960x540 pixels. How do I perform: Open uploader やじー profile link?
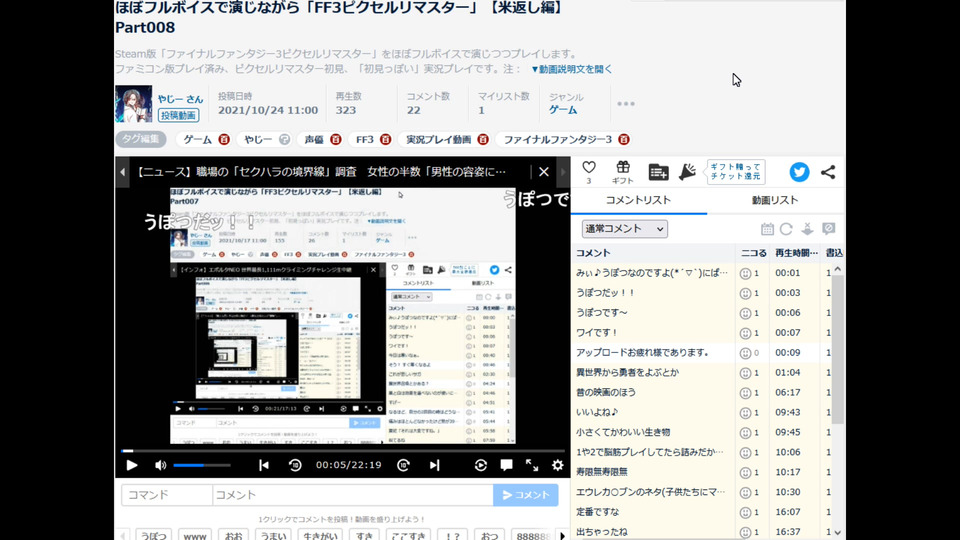[180, 99]
